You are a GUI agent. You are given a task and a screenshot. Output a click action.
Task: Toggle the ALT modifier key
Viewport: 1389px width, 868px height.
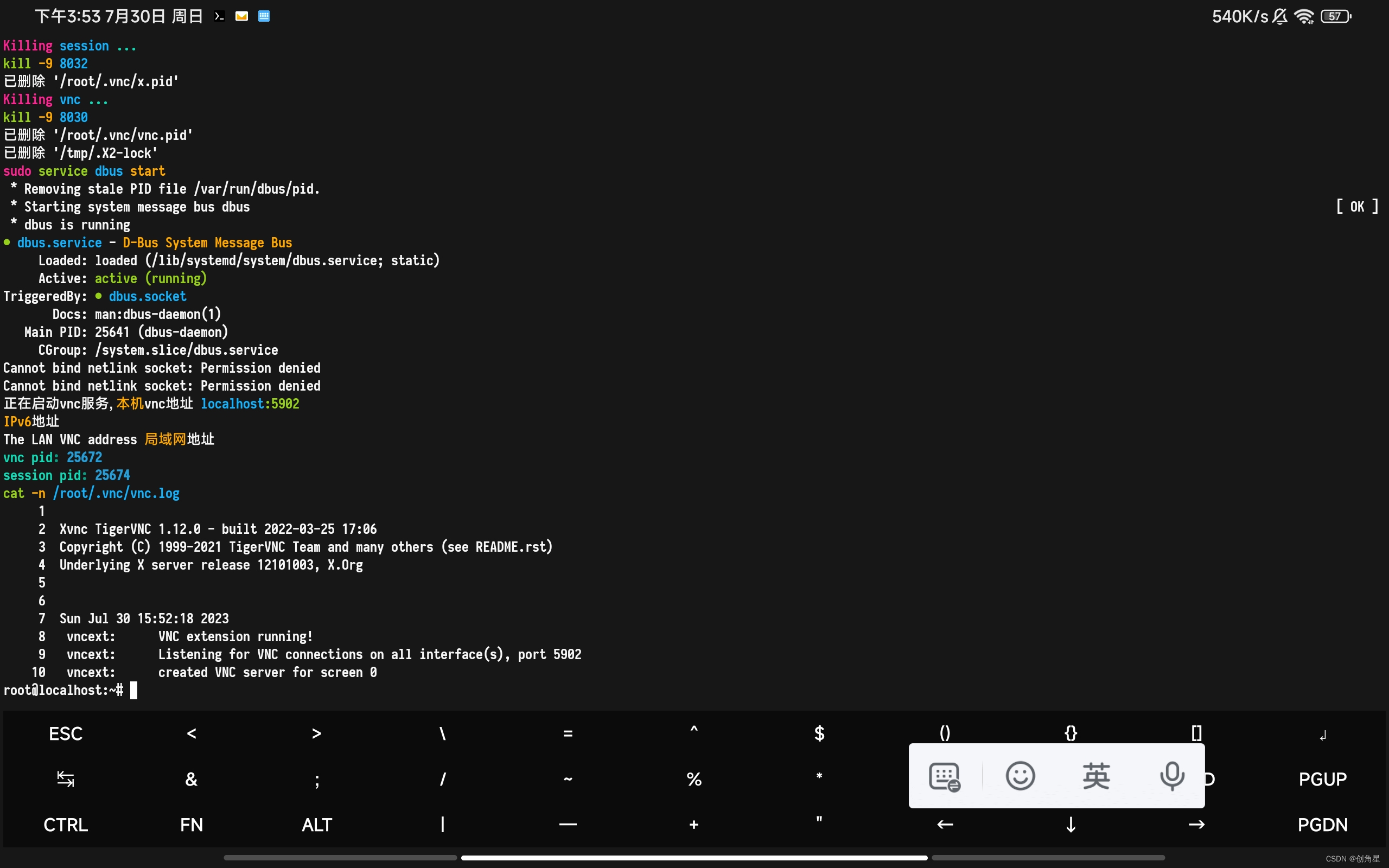coord(316,825)
